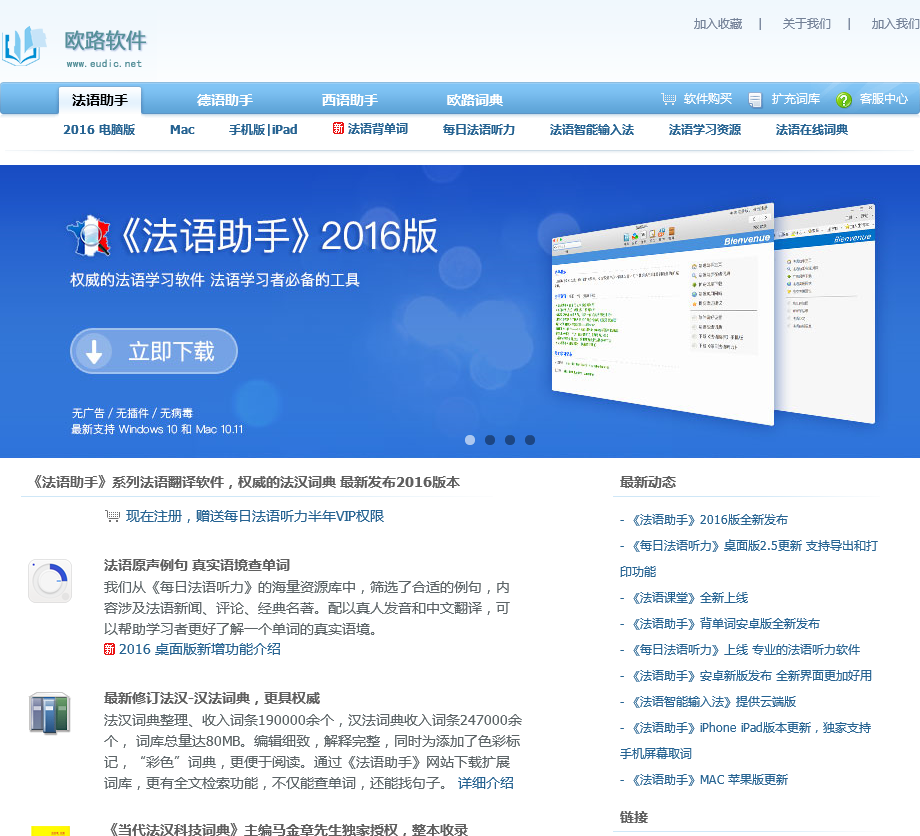Open the 每日法语听力 submenu item
Viewport: 920px width, 836px height.
(479, 130)
